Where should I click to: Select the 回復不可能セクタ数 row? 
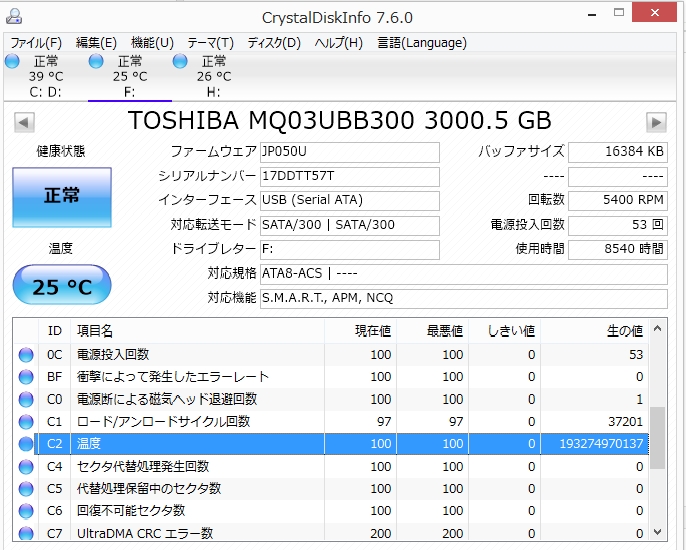coord(331,511)
